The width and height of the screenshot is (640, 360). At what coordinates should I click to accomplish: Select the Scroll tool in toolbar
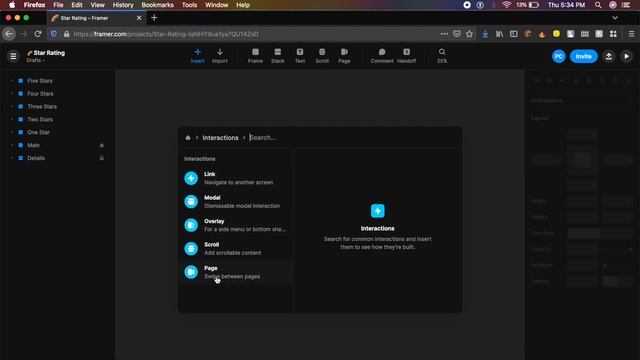tap(322, 56)
